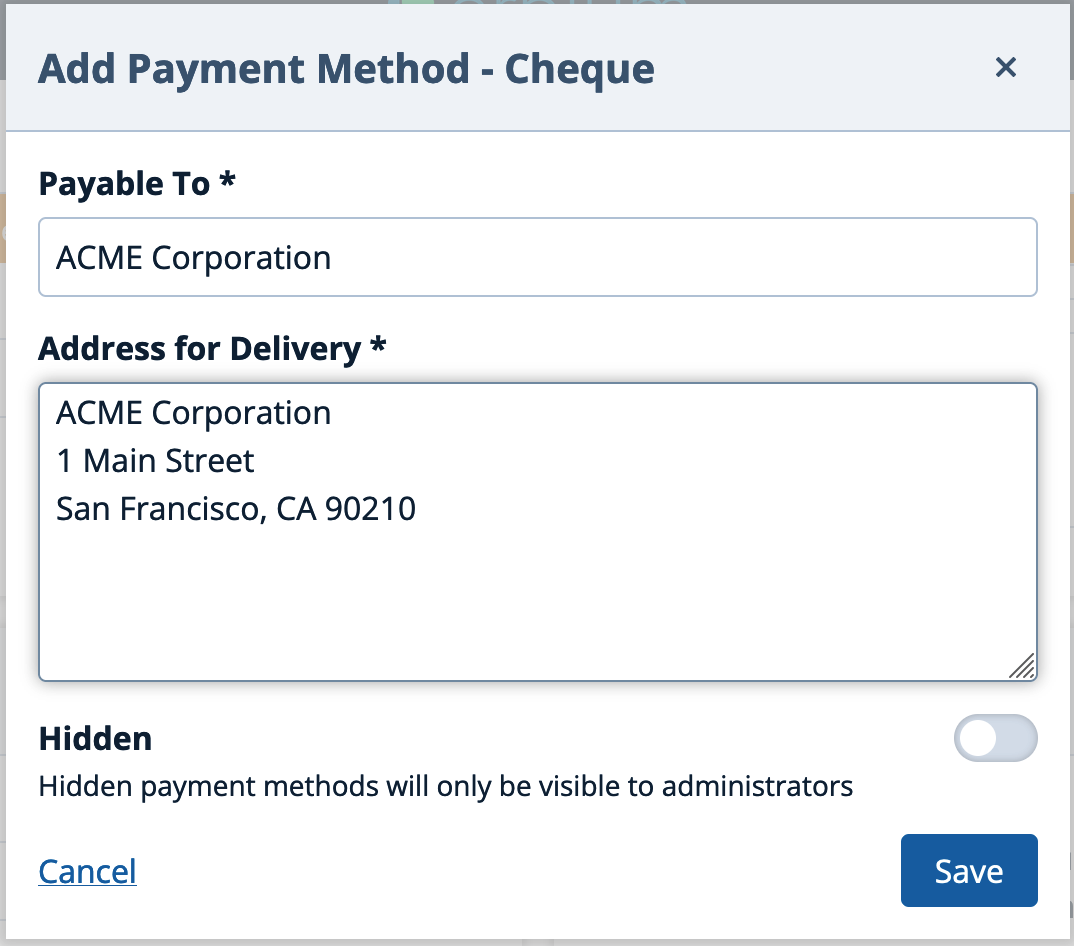Image resolution: width=1074 pixels, height=946 pixels.
Task: Click inside the Payable To text field
Action: tap(537, 257)
